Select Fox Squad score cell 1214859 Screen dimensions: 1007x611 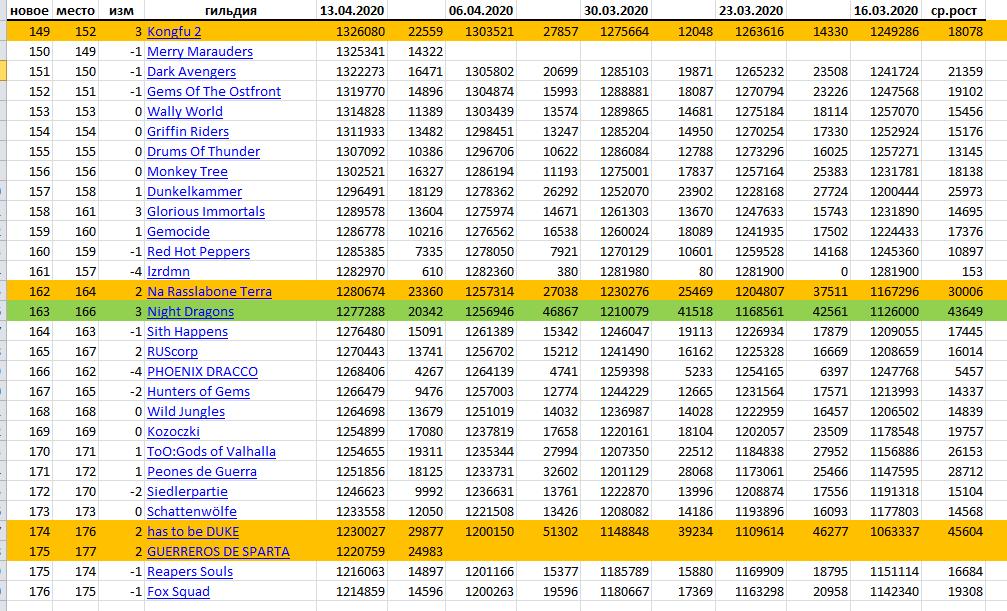coord(352,591)
